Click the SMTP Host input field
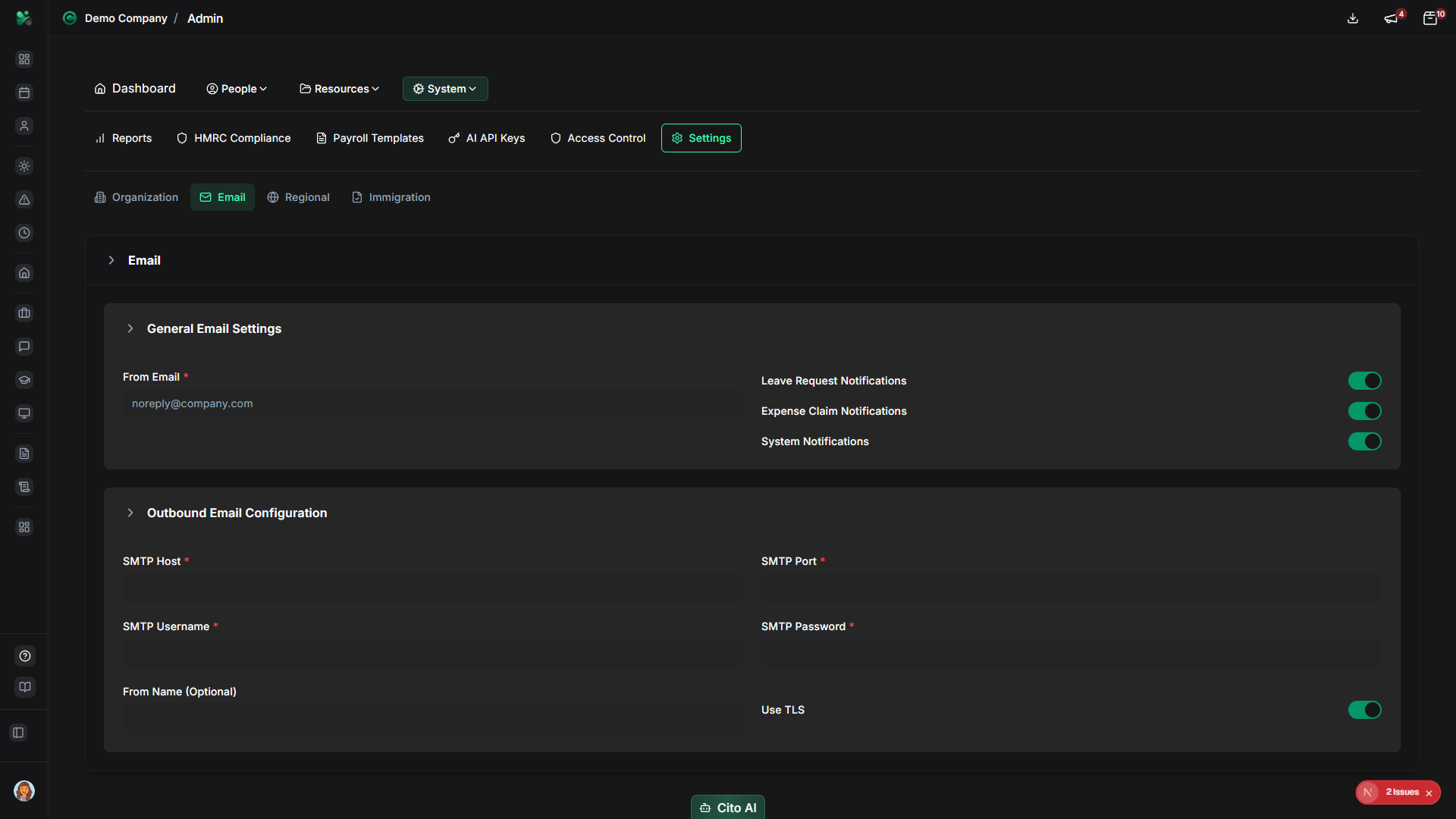1456x819 pixels. [432, 588]
